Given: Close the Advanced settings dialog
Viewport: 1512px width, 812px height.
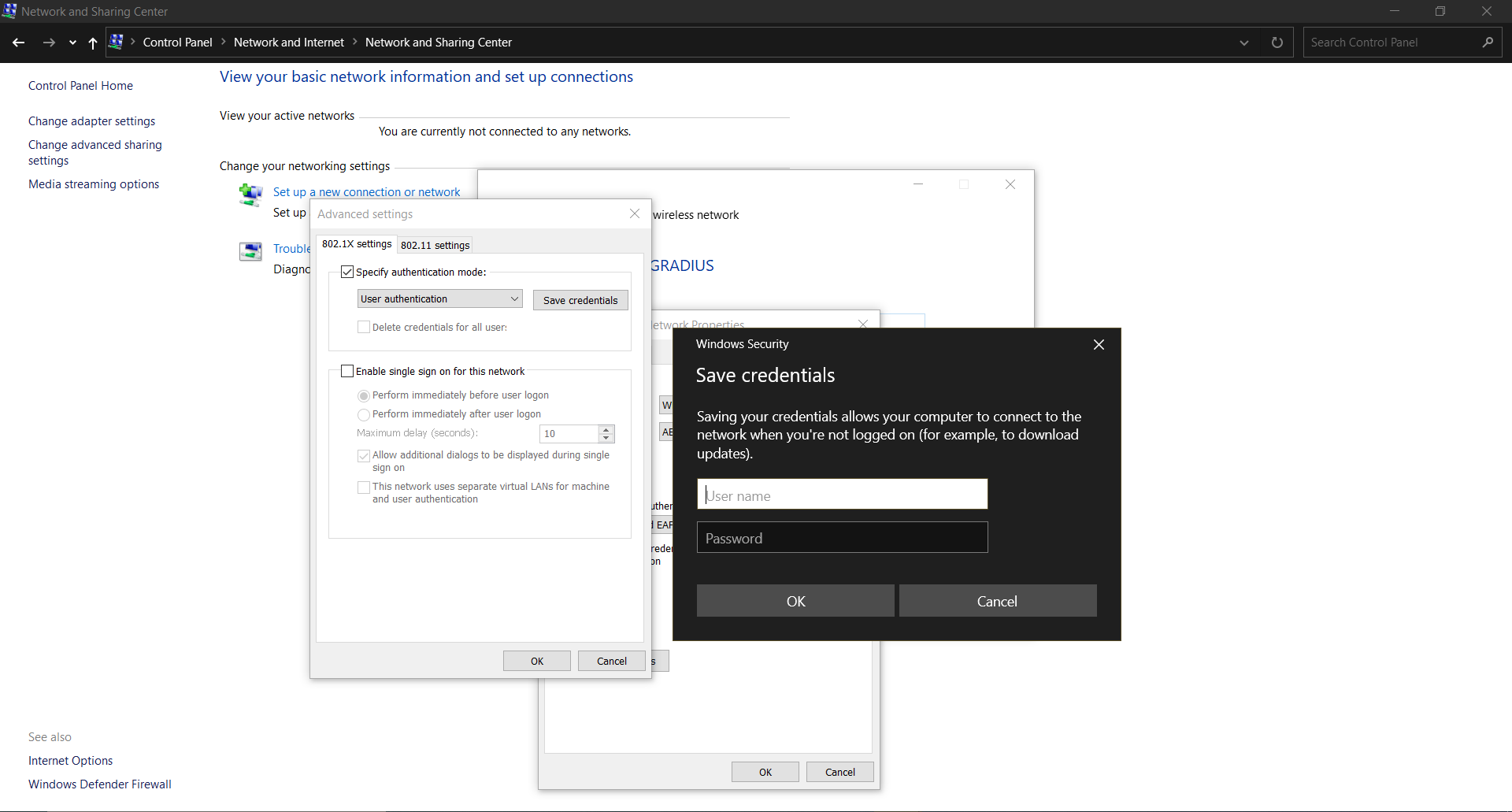Looking at the screenshot, I should 635,213.
